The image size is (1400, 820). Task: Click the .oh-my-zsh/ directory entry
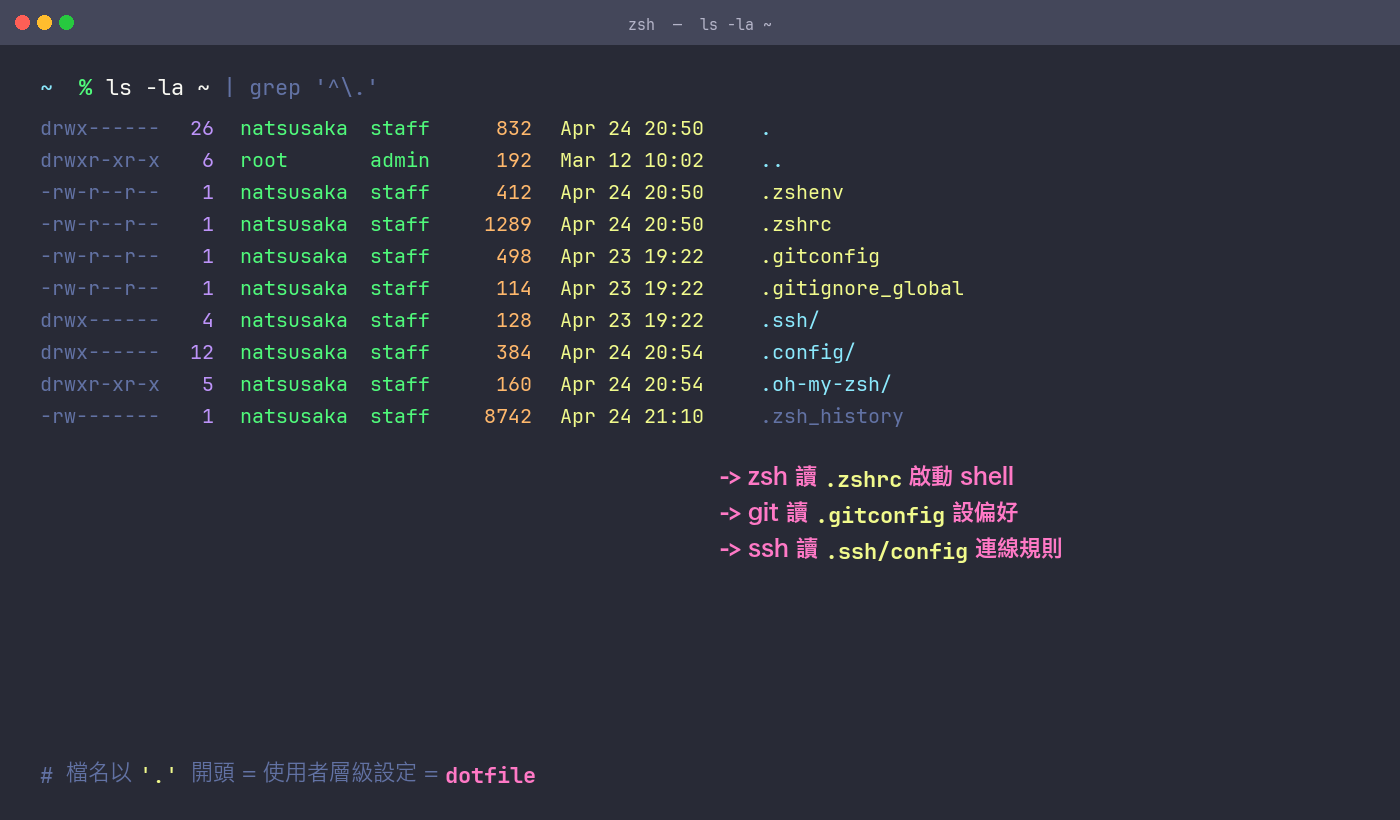tap(825, 385)
